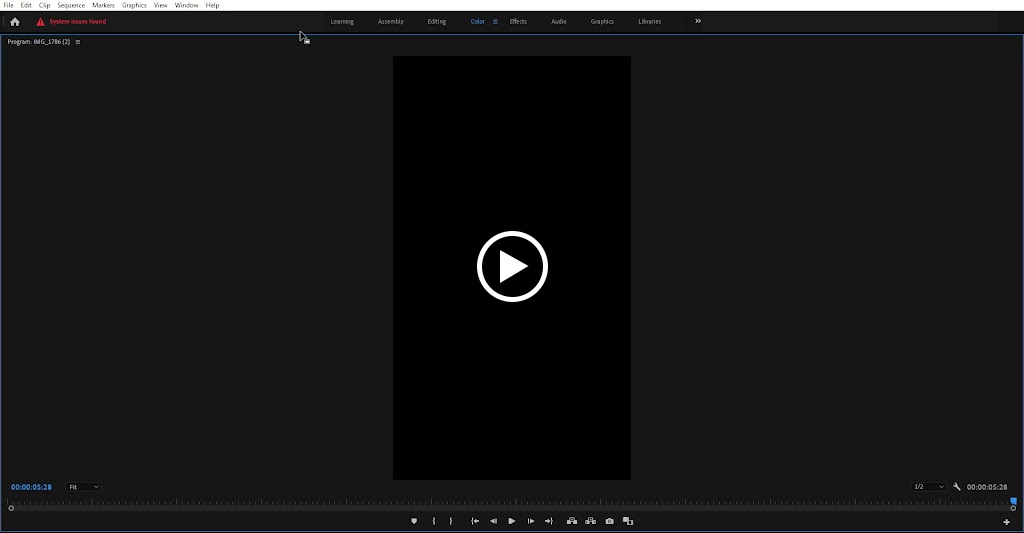Open the Sequence menu
The width and height of the screenshot is (1024, 533).
(71, 5)
